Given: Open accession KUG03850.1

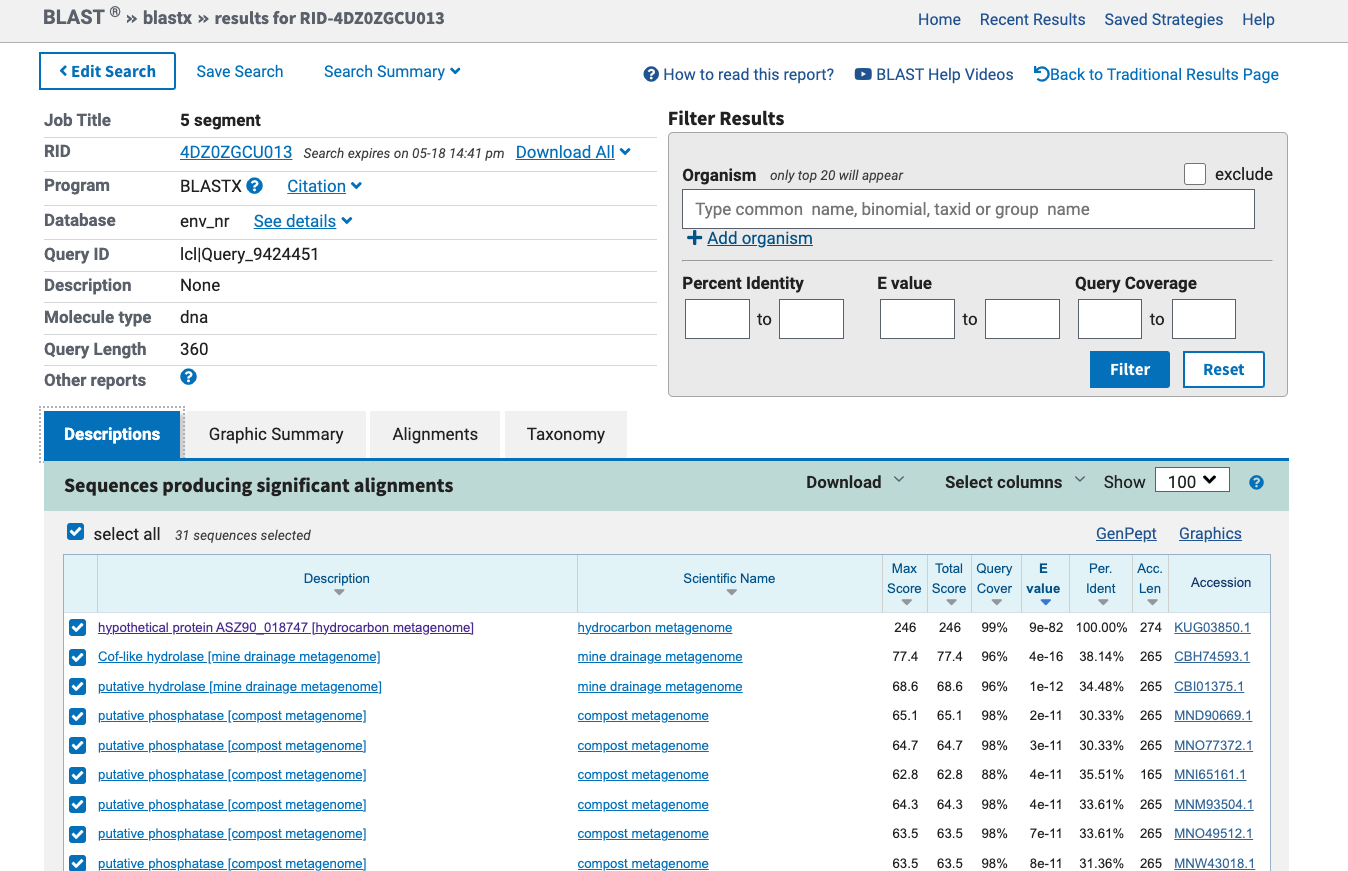Looking at the screenshot, I should 1212,628.
